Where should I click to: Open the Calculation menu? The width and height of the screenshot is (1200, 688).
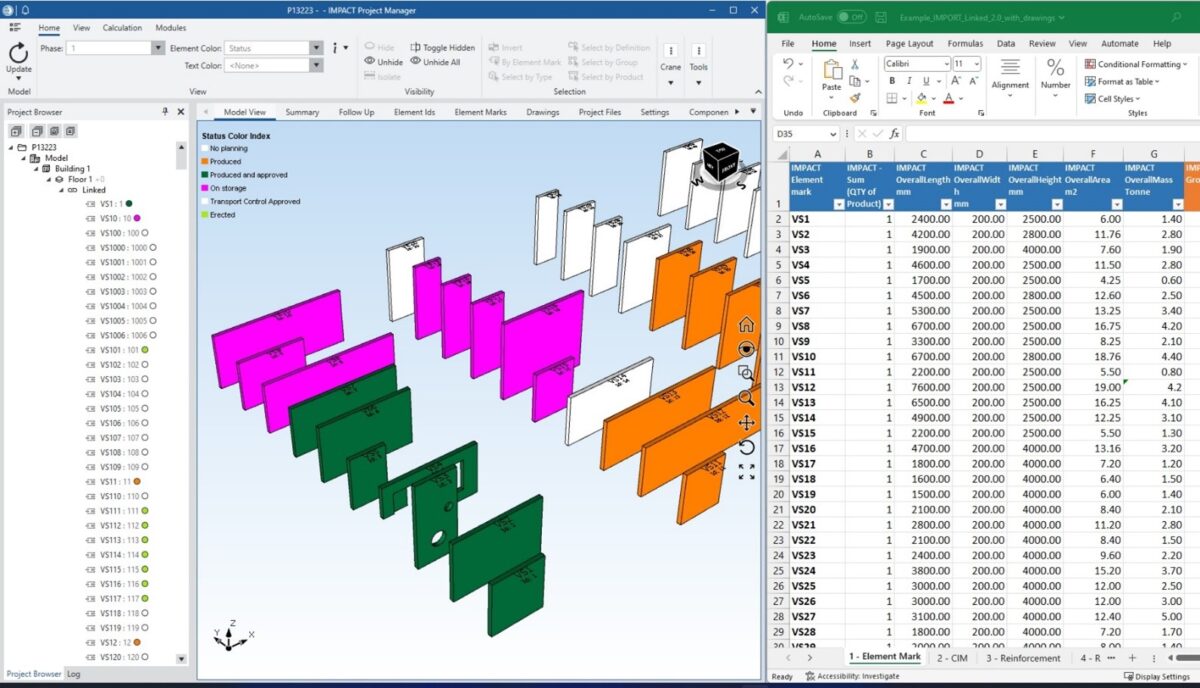coord(122,28)
